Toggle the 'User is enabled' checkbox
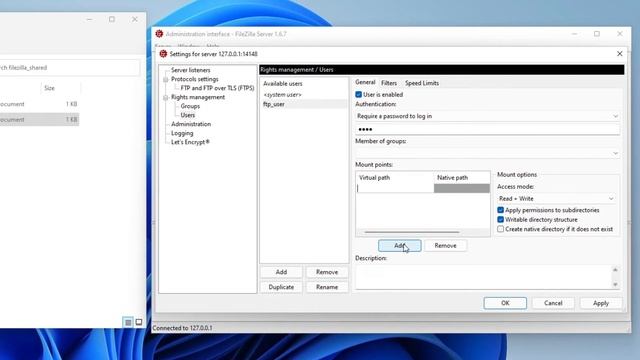Image resolution: width=640 pixels, height=360 pixels. (358, 95)
